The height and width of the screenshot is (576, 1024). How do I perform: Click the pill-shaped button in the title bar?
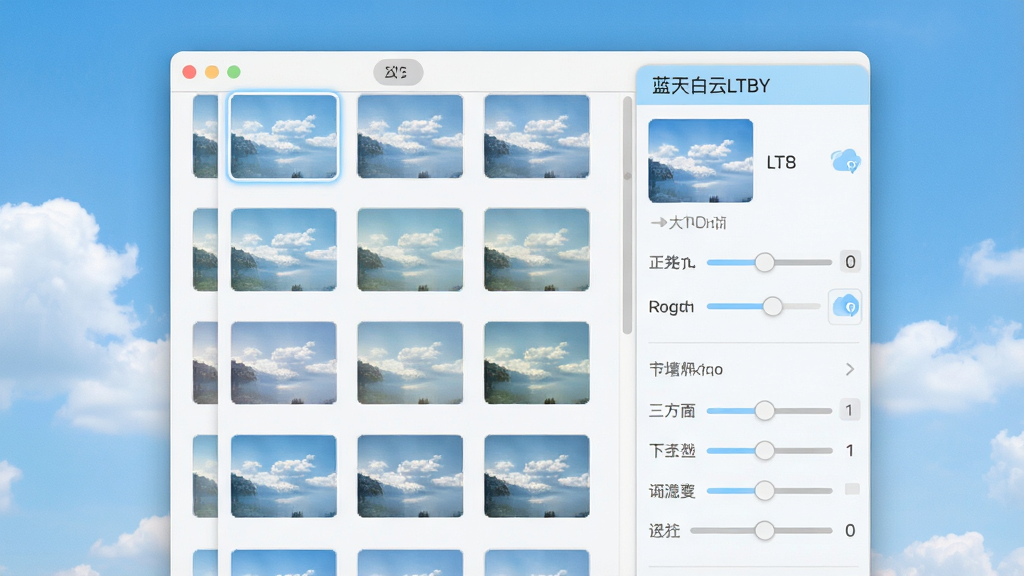(x=398, y=72)
